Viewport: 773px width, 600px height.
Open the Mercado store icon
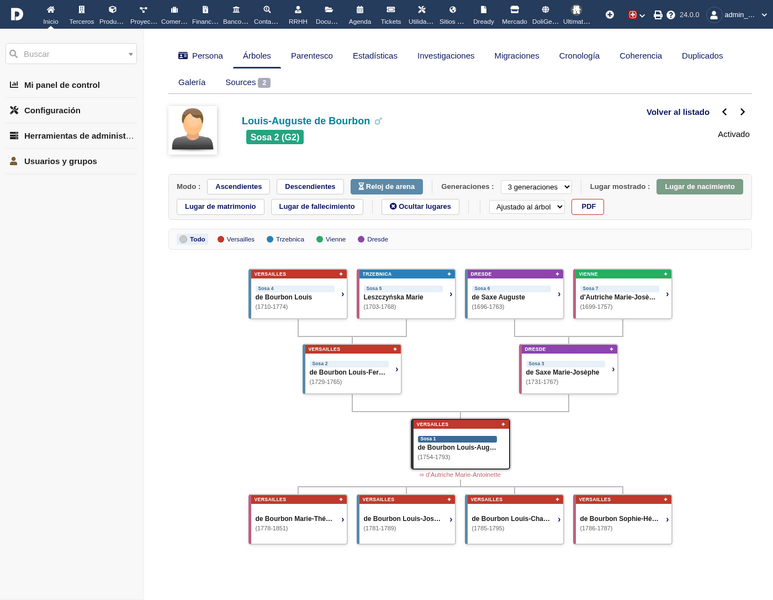point(514,9)
